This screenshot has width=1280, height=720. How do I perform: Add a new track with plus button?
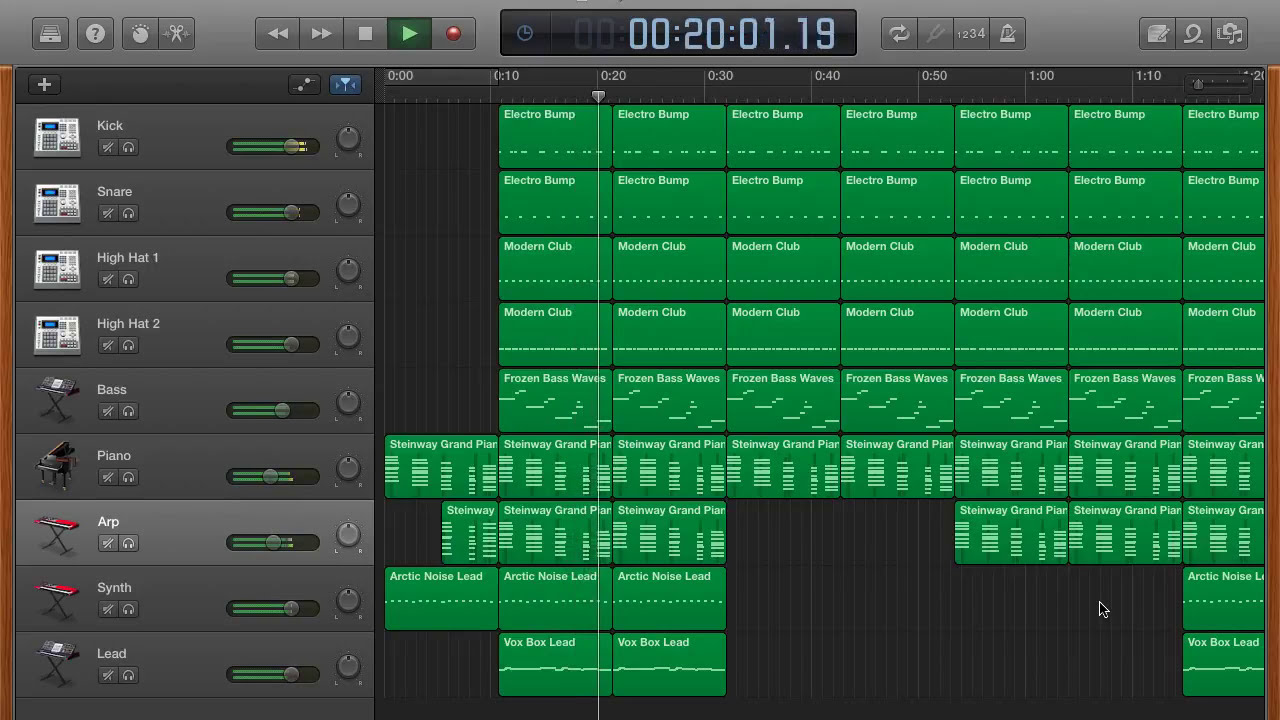coord(44,85)
